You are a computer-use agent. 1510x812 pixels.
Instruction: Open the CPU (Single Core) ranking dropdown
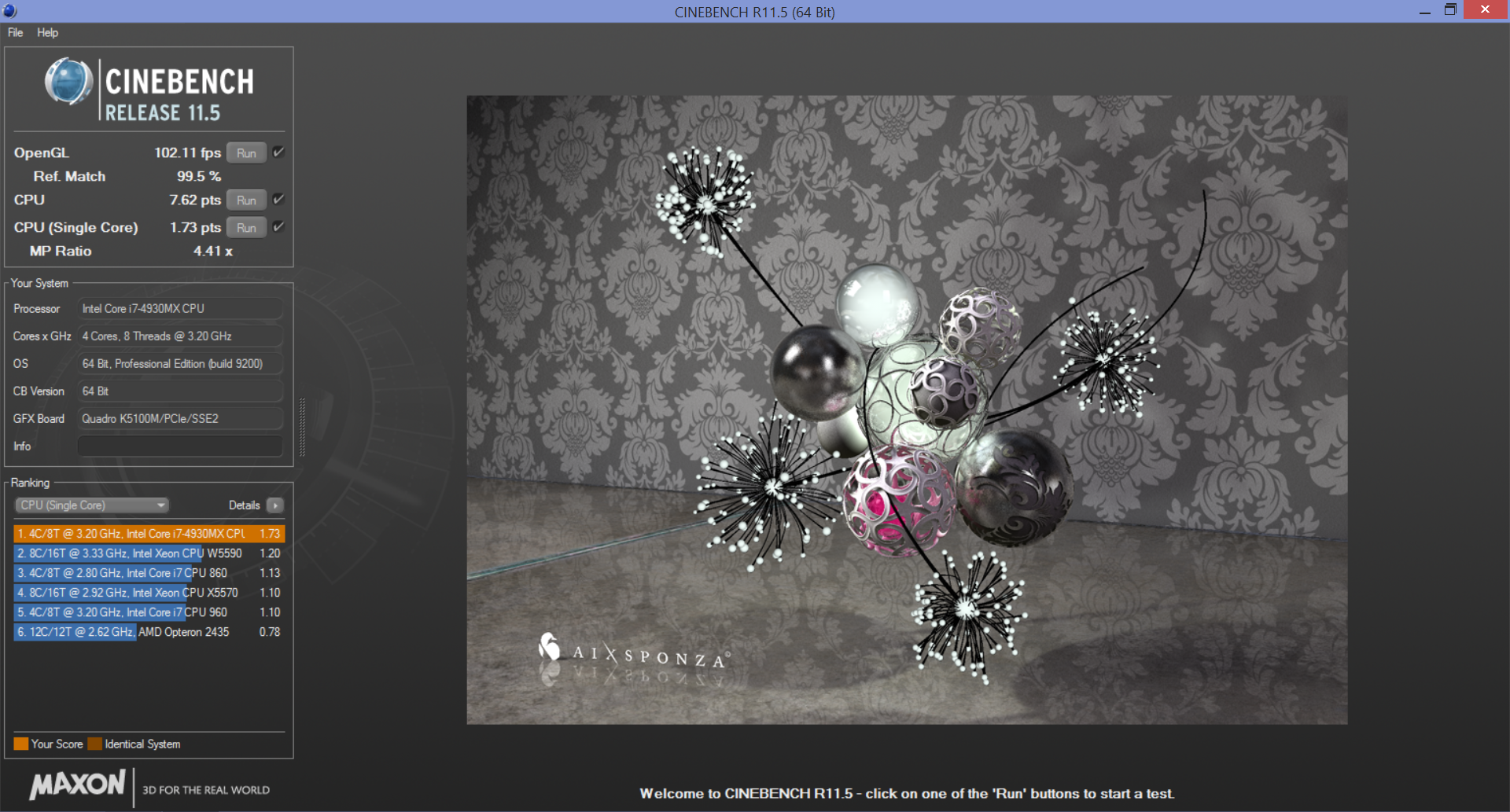tap(92, 505)
